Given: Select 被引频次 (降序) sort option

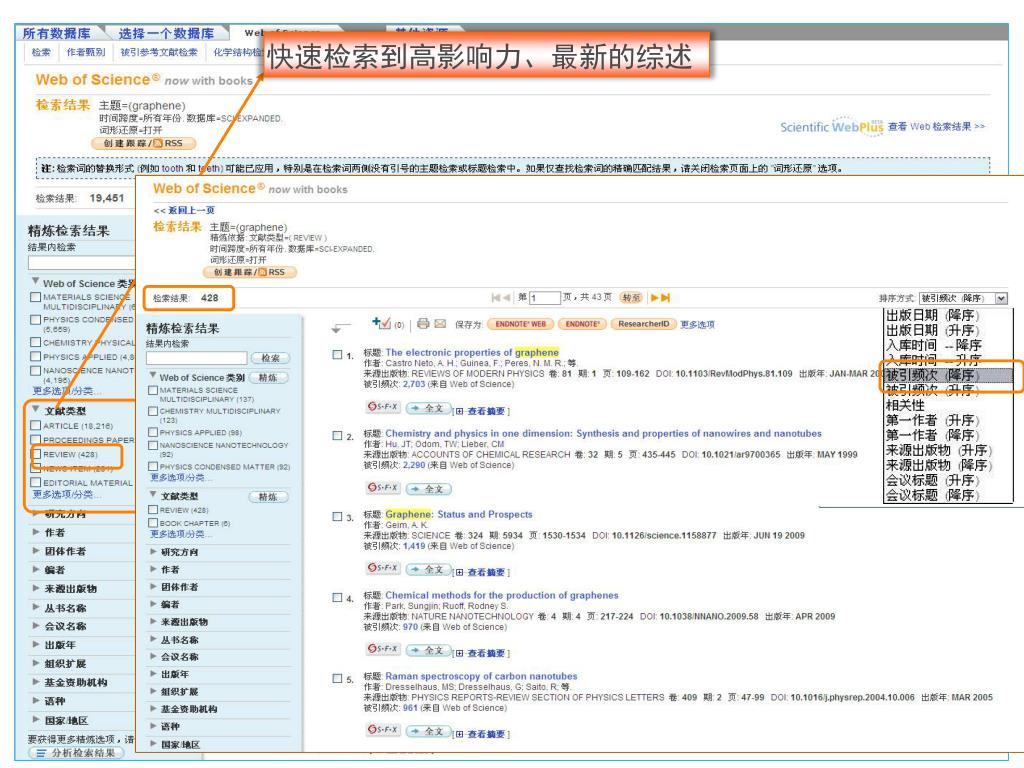Looking at the screenshot, I should [933, 376].
